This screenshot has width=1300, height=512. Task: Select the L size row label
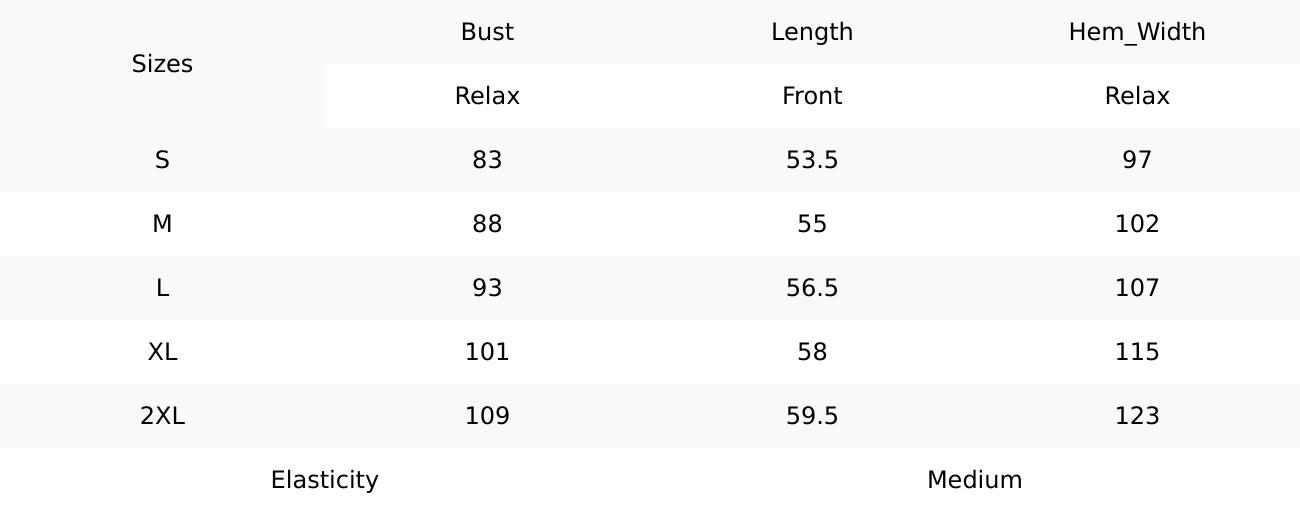coord(162,288)
